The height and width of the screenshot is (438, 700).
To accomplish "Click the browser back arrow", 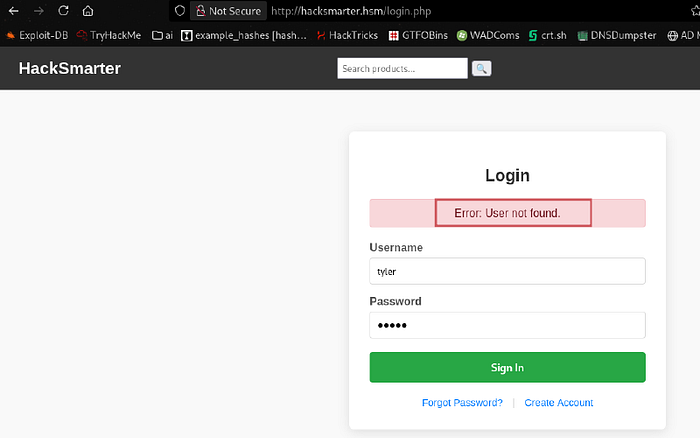I will coord(13,11).
